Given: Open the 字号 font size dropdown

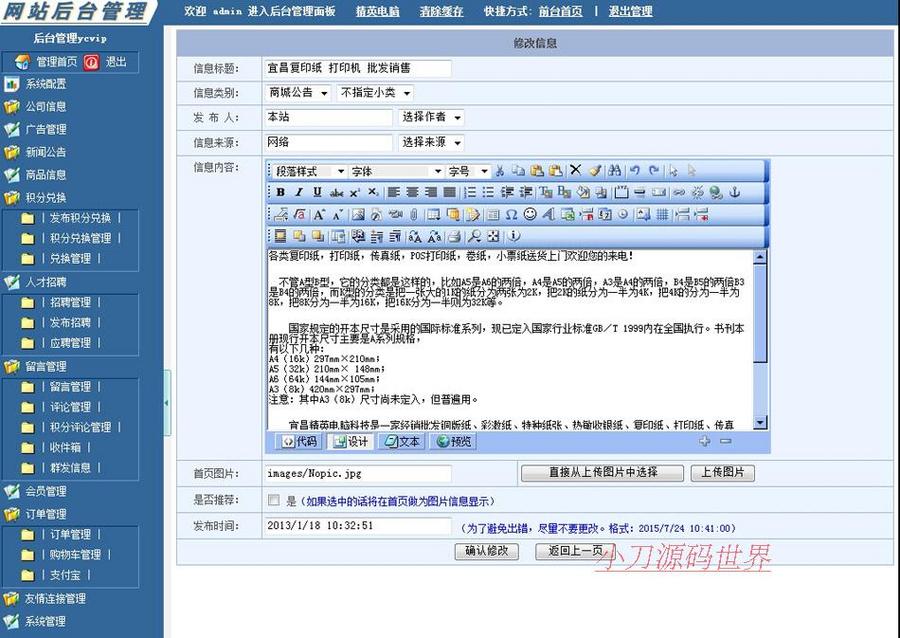Looking at the screenshot, I should pyautogui.click(x=470, y=171).
